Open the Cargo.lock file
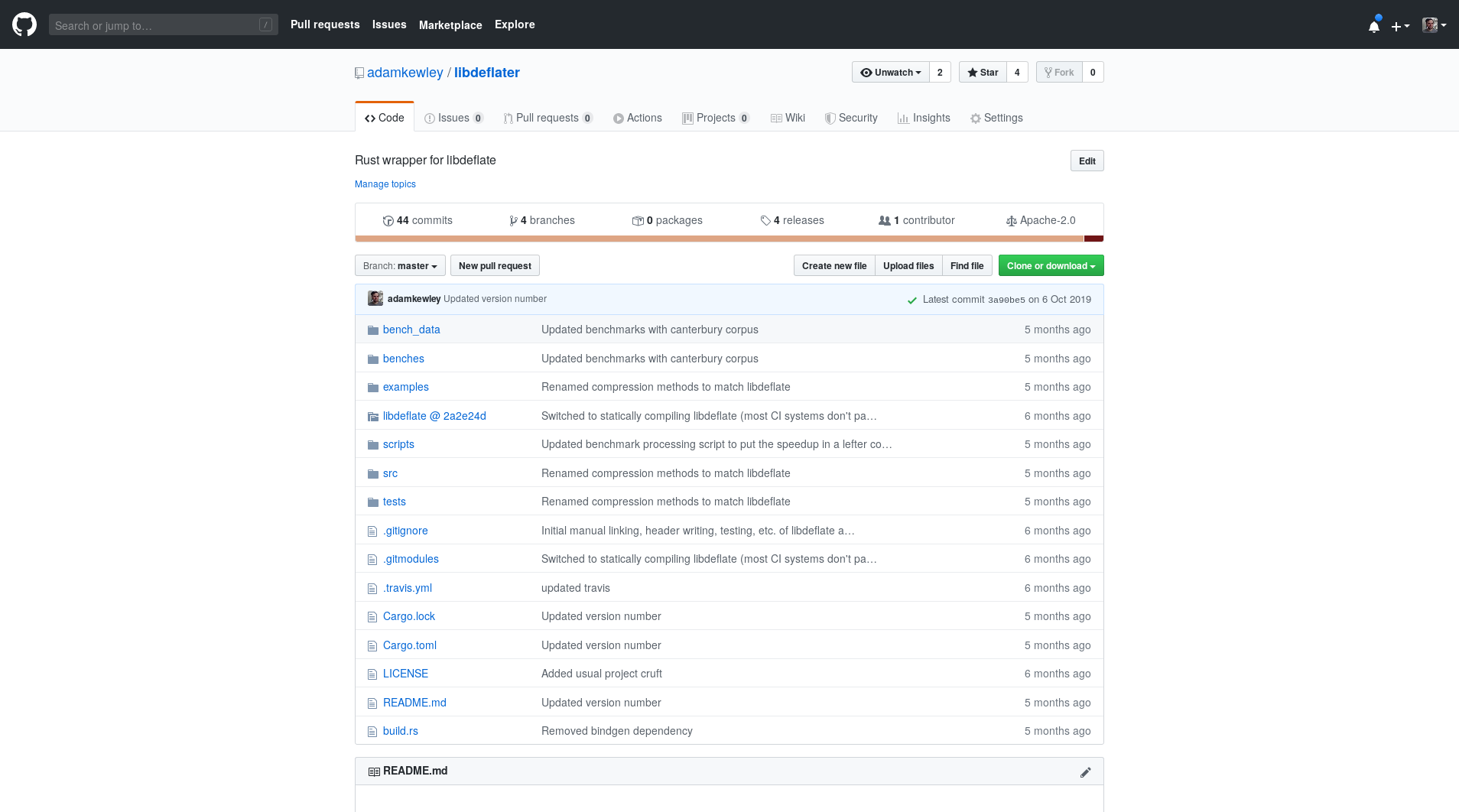This screenshot has height=812, width=1459. tap(409, 616)
